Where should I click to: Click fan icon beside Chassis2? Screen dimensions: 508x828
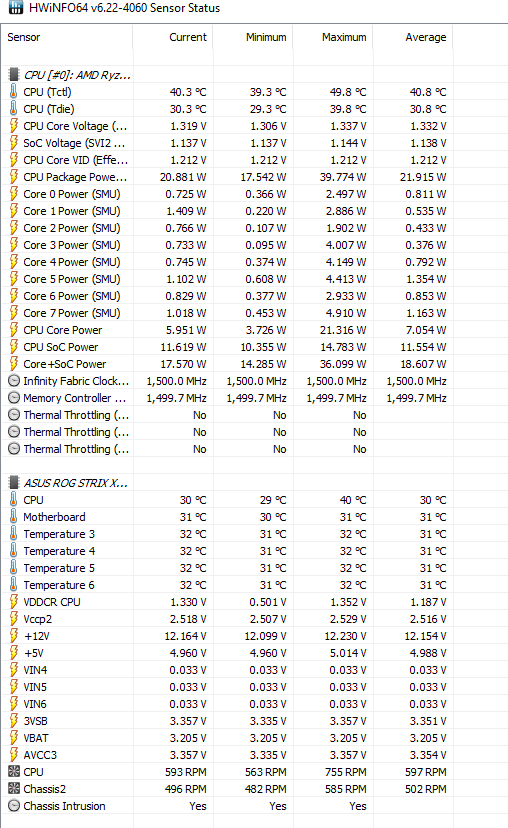pos(14,788)
